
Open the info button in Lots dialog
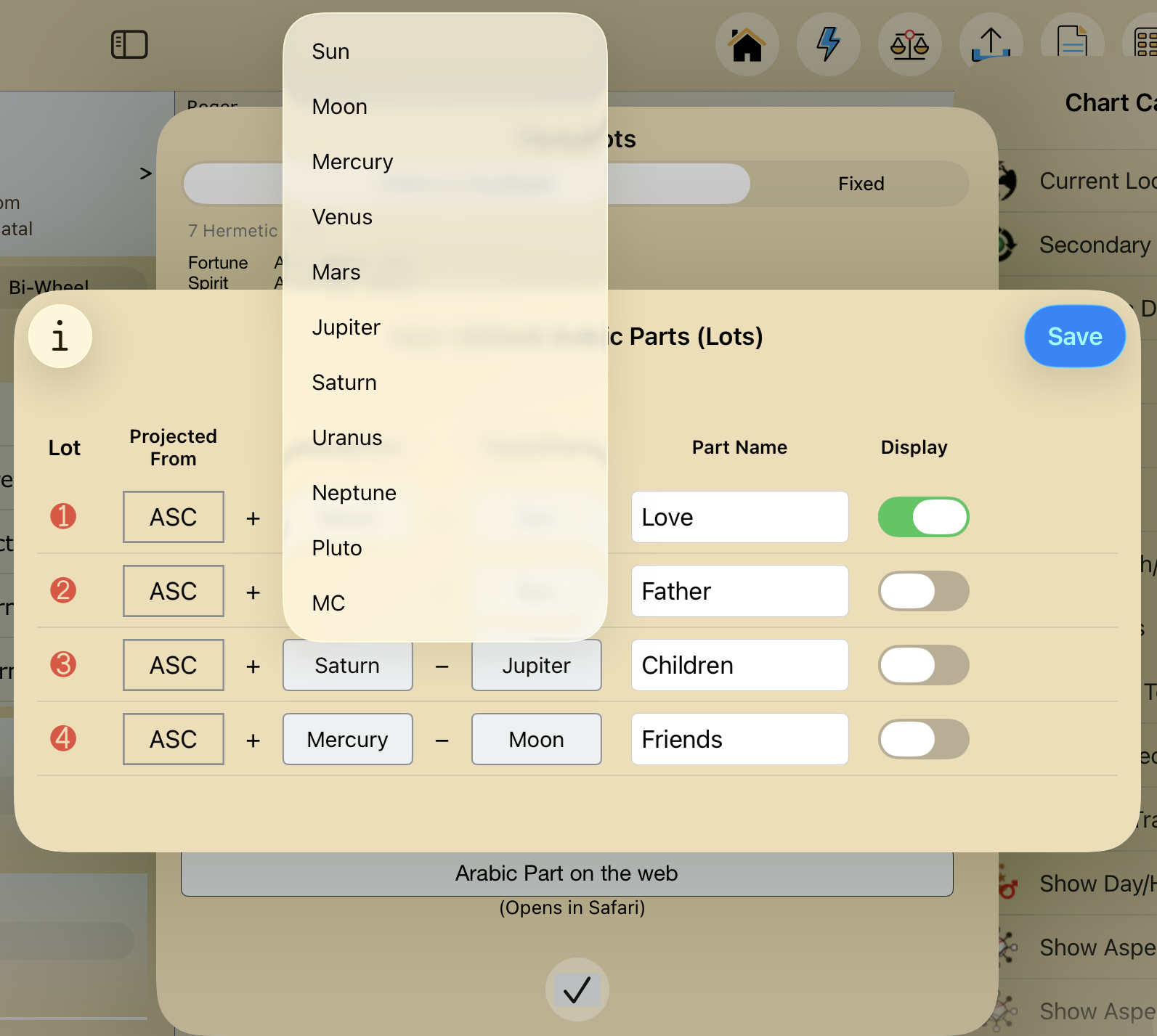click(x=60, y=336)
